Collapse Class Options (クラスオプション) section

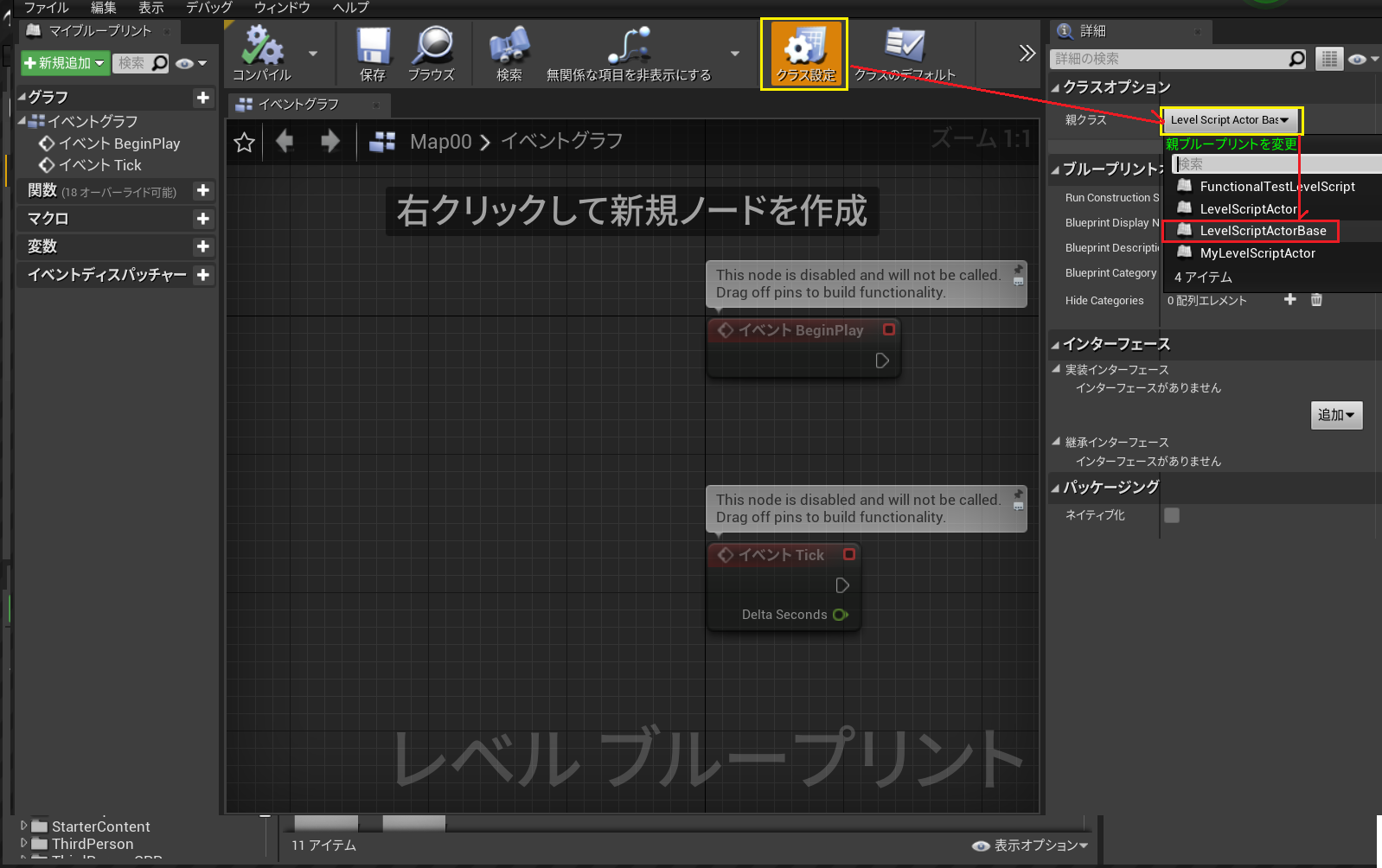click(1056, 87)
